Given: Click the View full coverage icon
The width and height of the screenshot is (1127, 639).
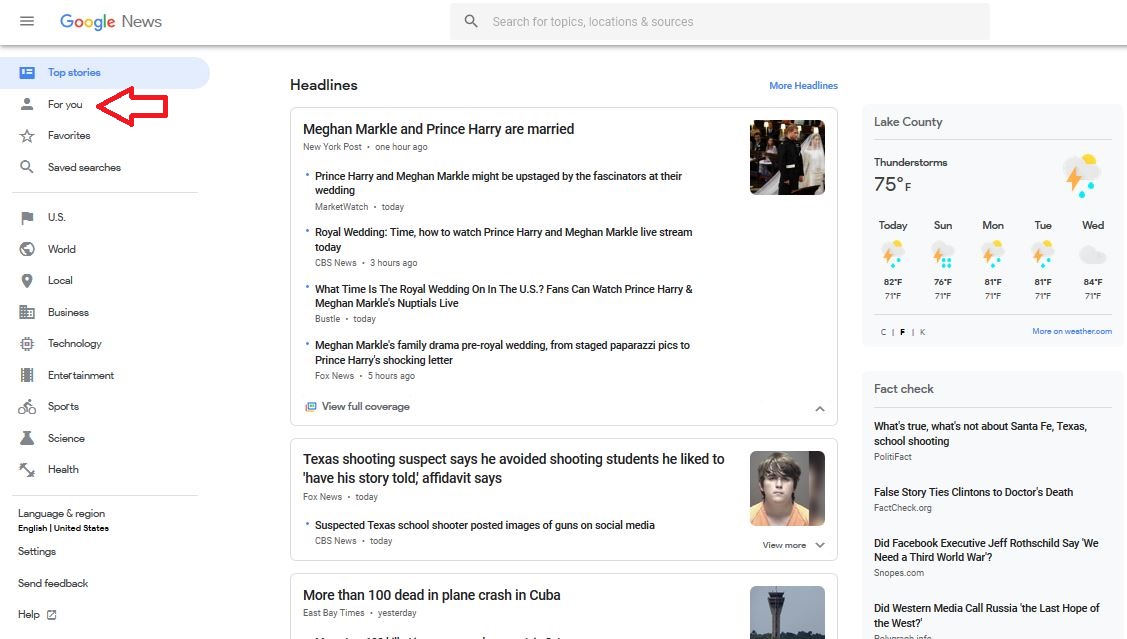Looking at the screenshot, I should pos(310,407).
